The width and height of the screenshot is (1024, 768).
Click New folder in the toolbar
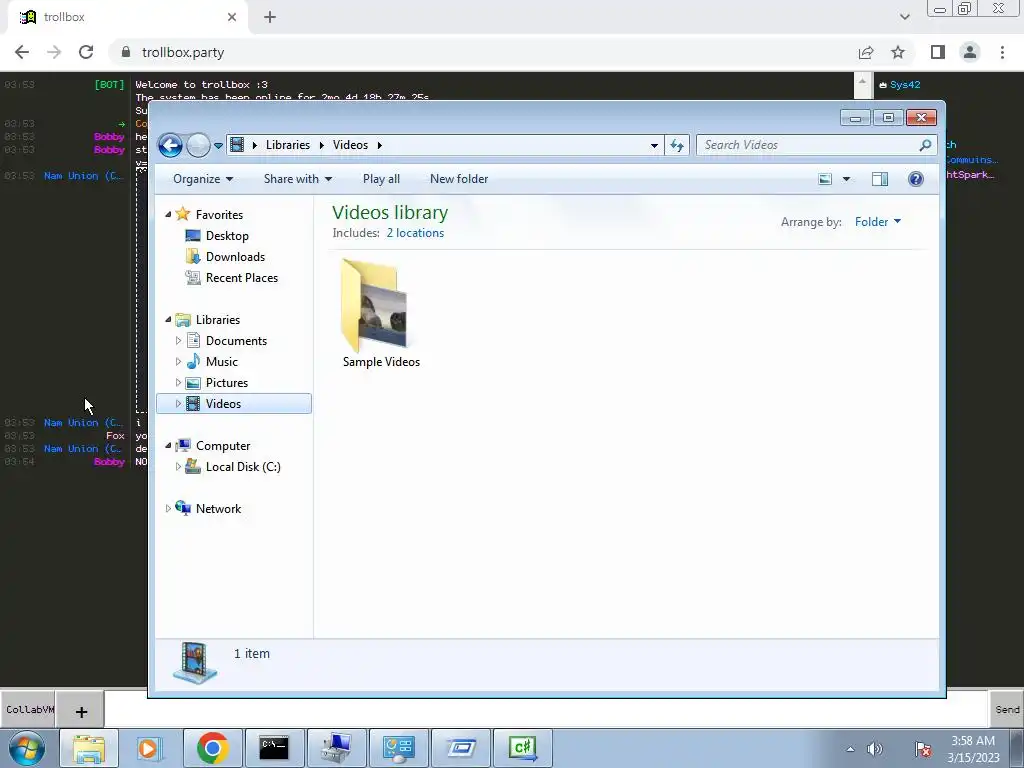tap(458, 179)
